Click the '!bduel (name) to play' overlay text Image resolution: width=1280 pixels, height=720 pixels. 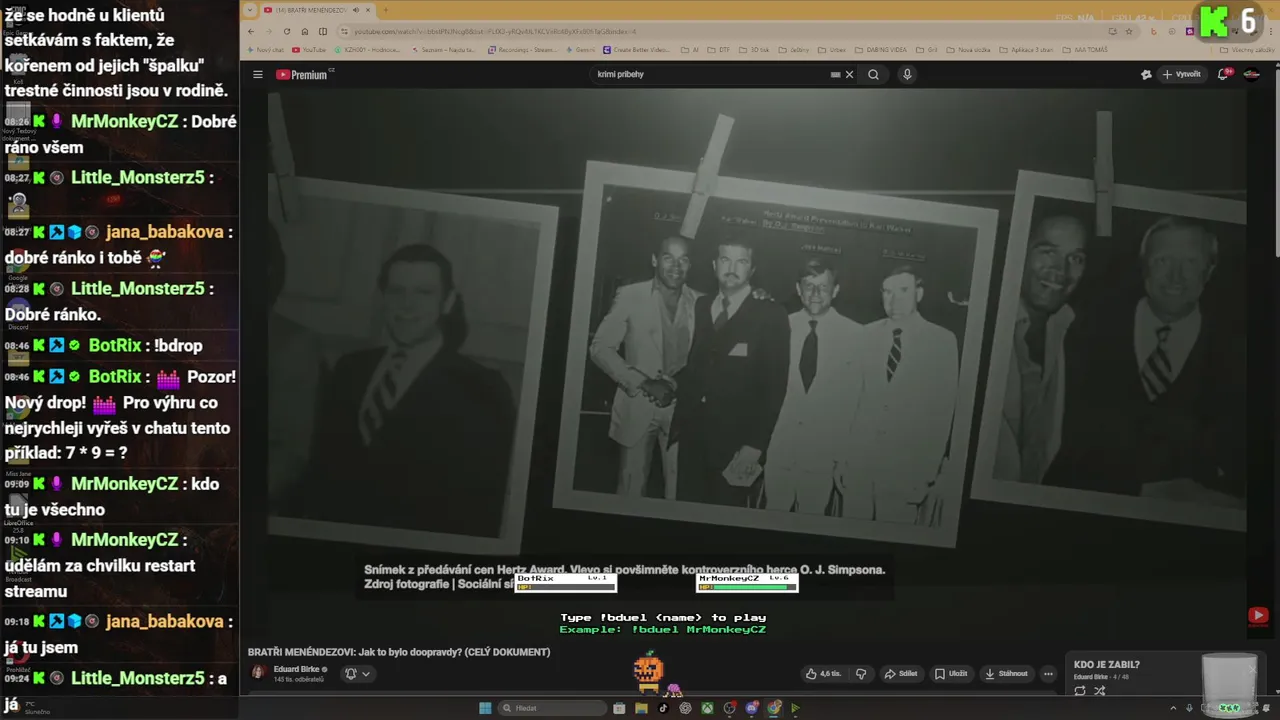point(663,618)
